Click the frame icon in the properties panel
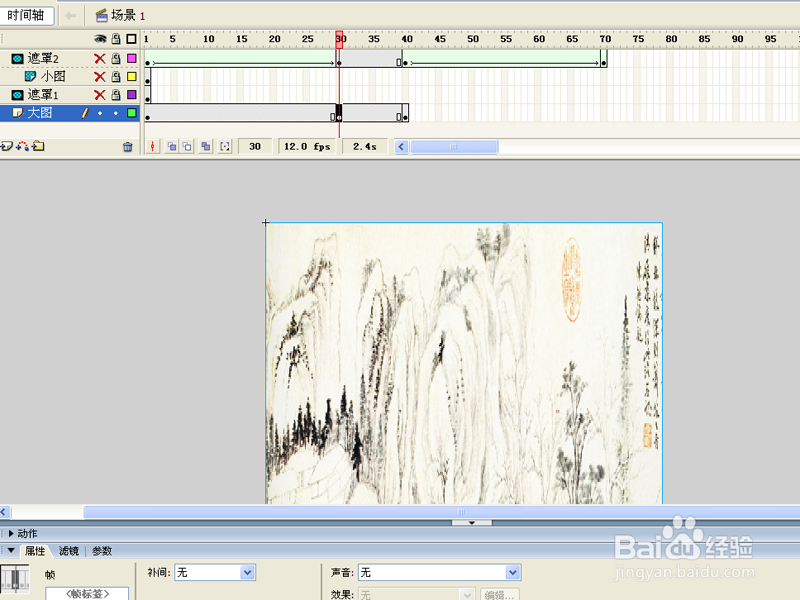800x600 pixels. pos(15,579)
